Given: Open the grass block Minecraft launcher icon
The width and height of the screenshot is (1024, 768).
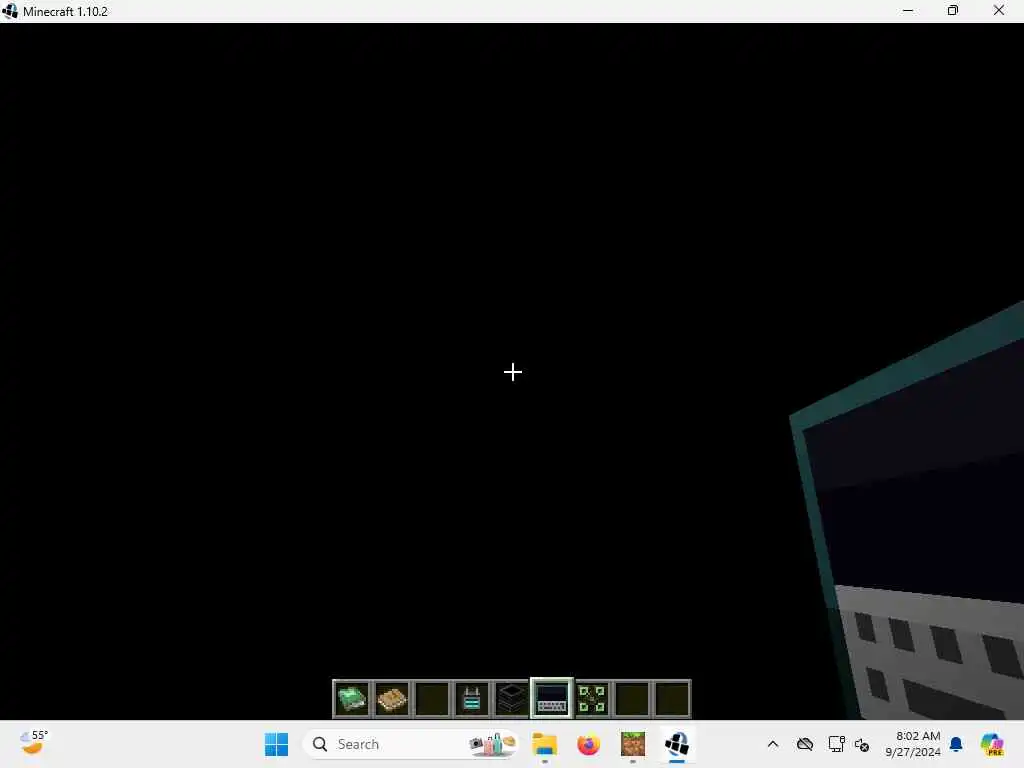Looking at the screenshot, I should tap(633, 744).
